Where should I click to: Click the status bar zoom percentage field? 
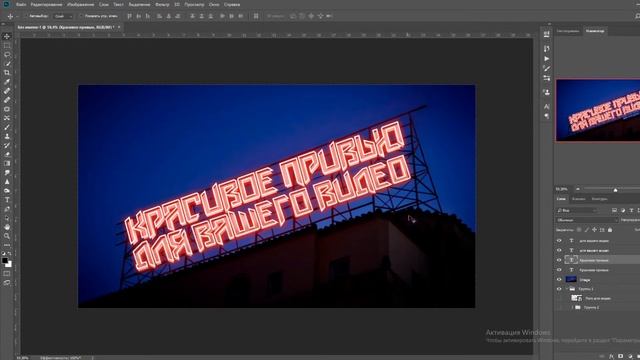[x=22, y=358]
